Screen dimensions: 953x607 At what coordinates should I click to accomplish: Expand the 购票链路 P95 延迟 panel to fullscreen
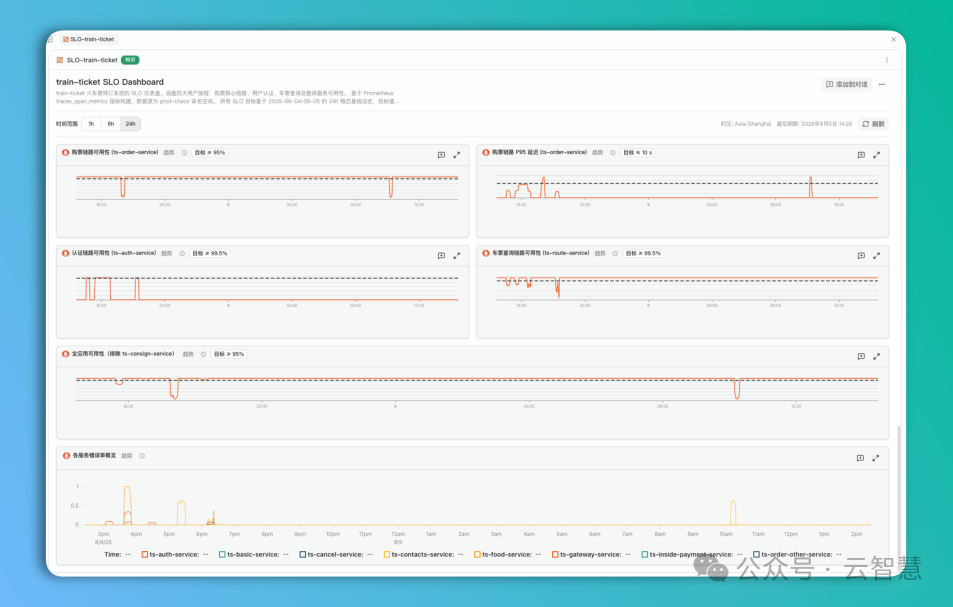point(876,155)
